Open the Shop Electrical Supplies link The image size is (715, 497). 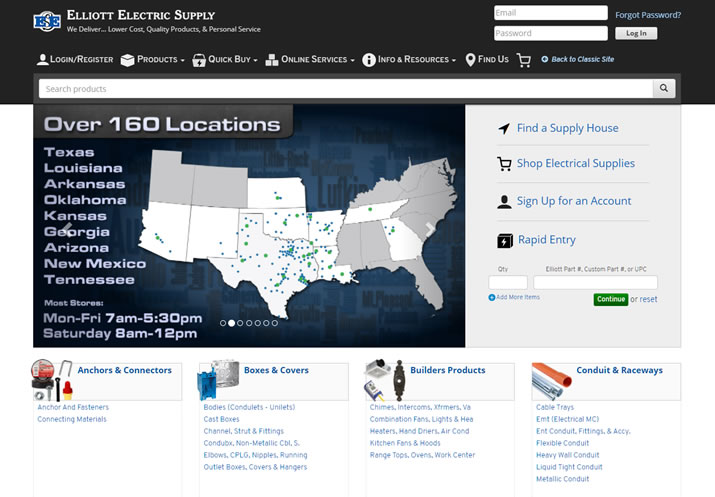[575, 163]
